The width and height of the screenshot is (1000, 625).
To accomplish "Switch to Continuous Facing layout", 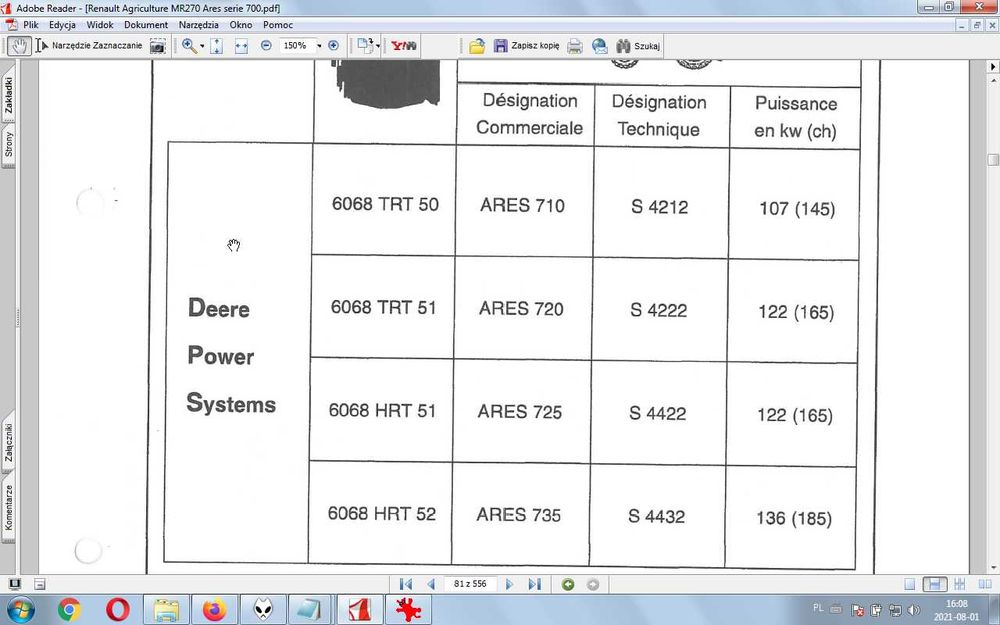I will tap(959, 584).
